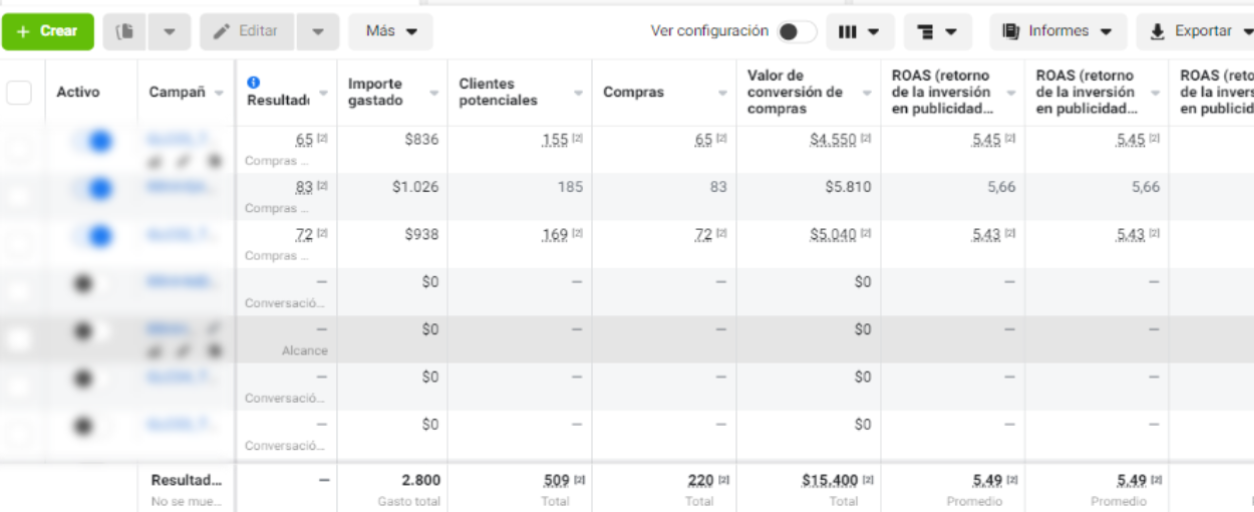Click the duplicate campaign icon
Image resolution: width=1254 pixels, height=512 pixels.
click(x=125, y=32)
